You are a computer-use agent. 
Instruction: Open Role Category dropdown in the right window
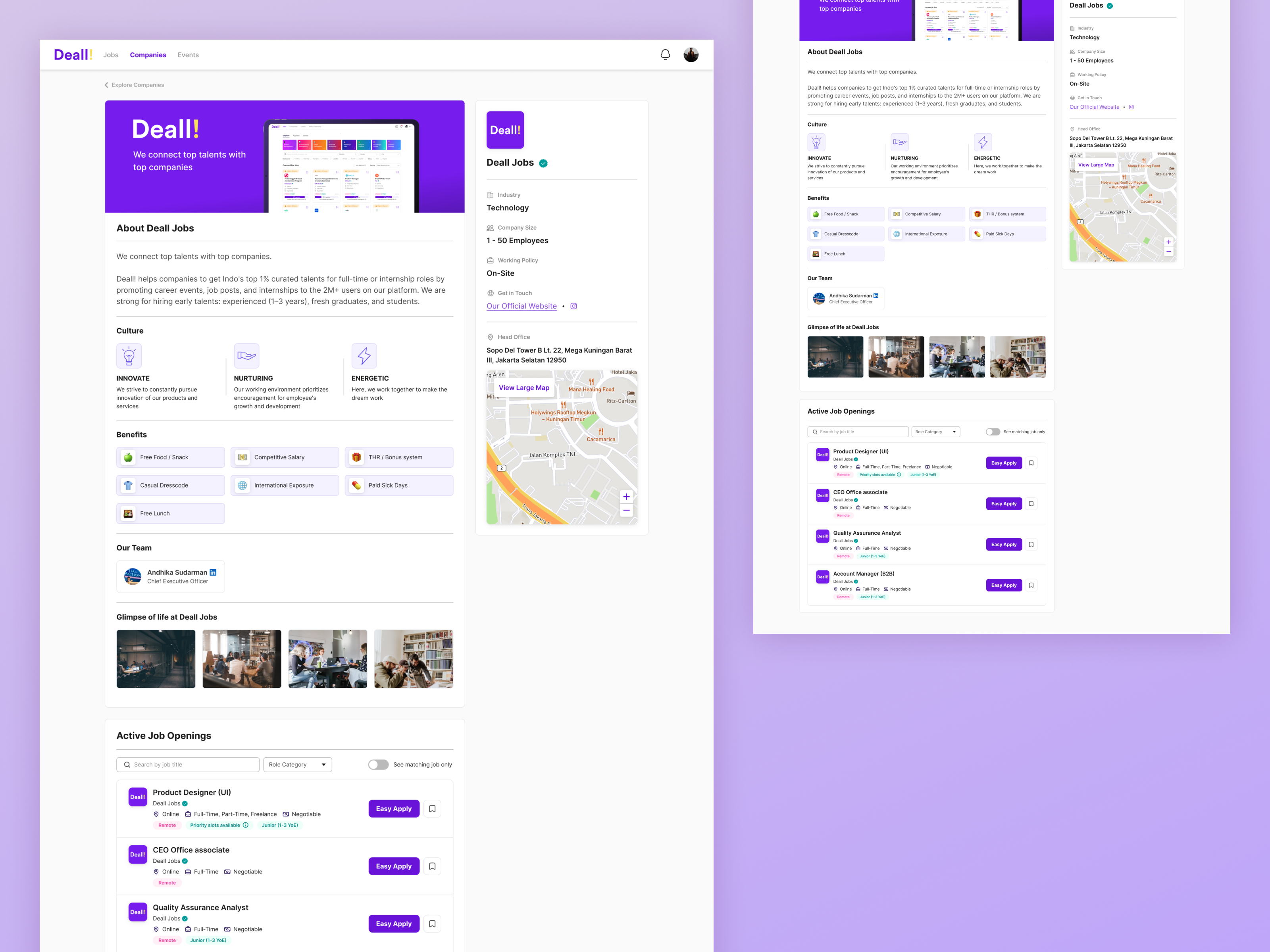click(936, 432)
